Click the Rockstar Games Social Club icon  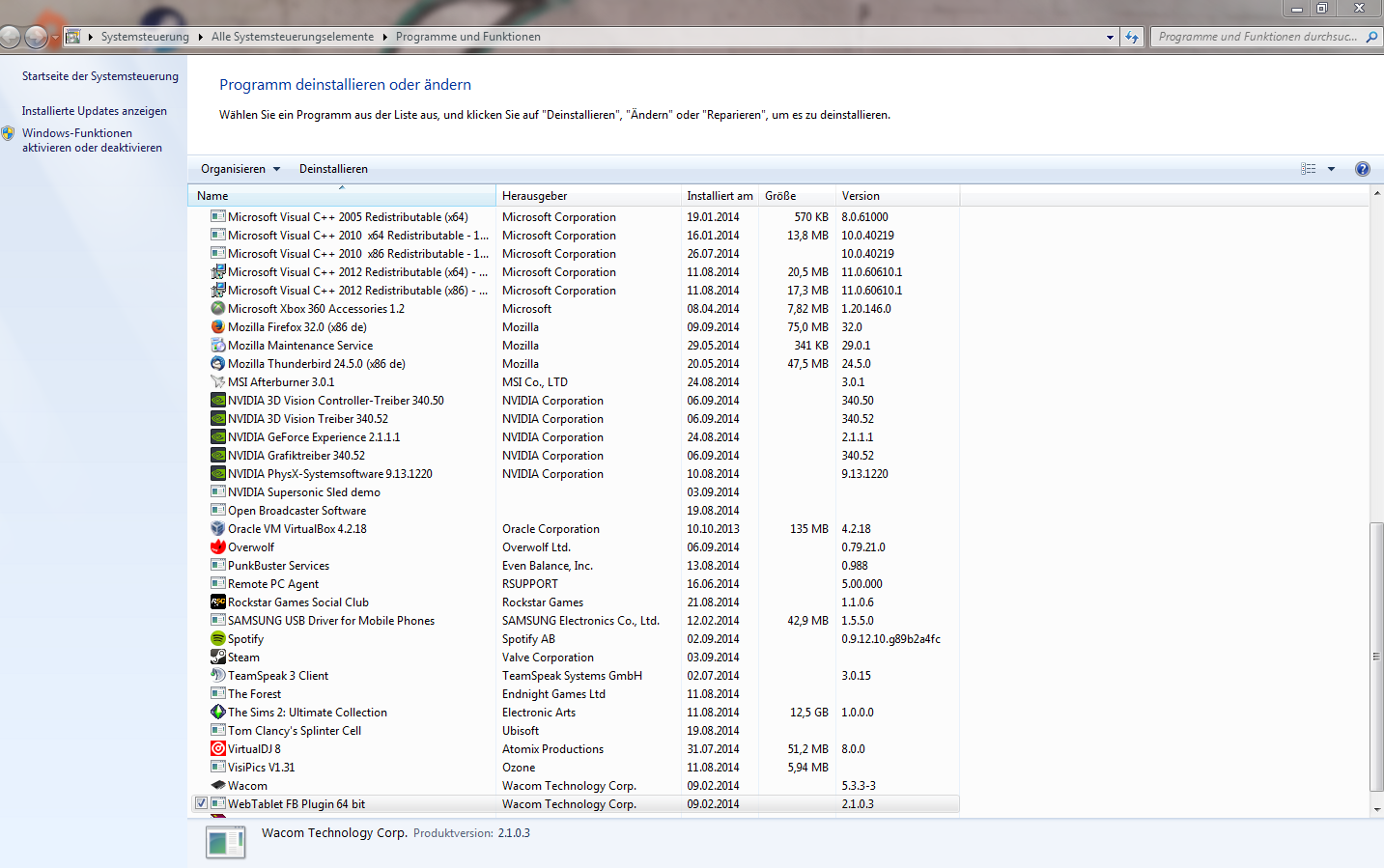218,602
